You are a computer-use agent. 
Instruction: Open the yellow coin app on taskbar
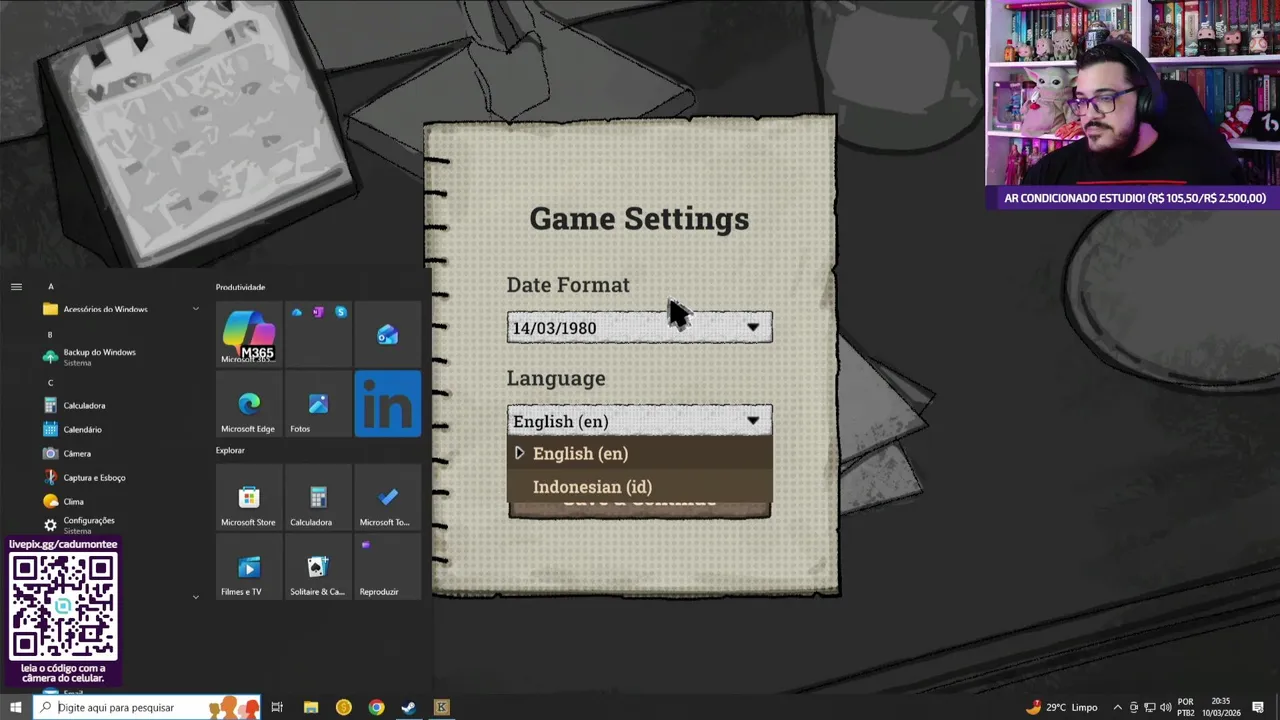[344, 707]
